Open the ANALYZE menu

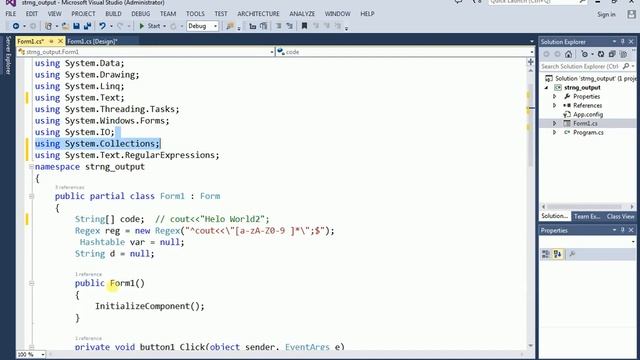click(x=302, y=13)
